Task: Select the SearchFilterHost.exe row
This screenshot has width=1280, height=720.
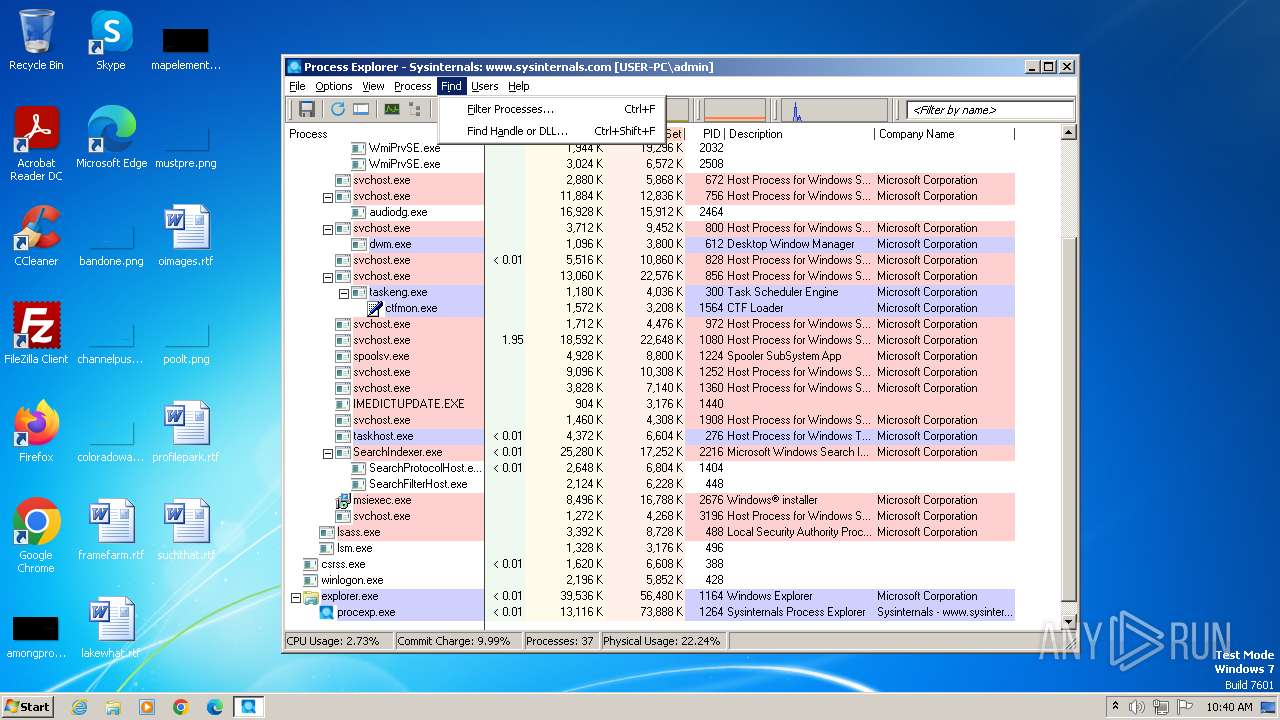Action: [x=650, y=484]
